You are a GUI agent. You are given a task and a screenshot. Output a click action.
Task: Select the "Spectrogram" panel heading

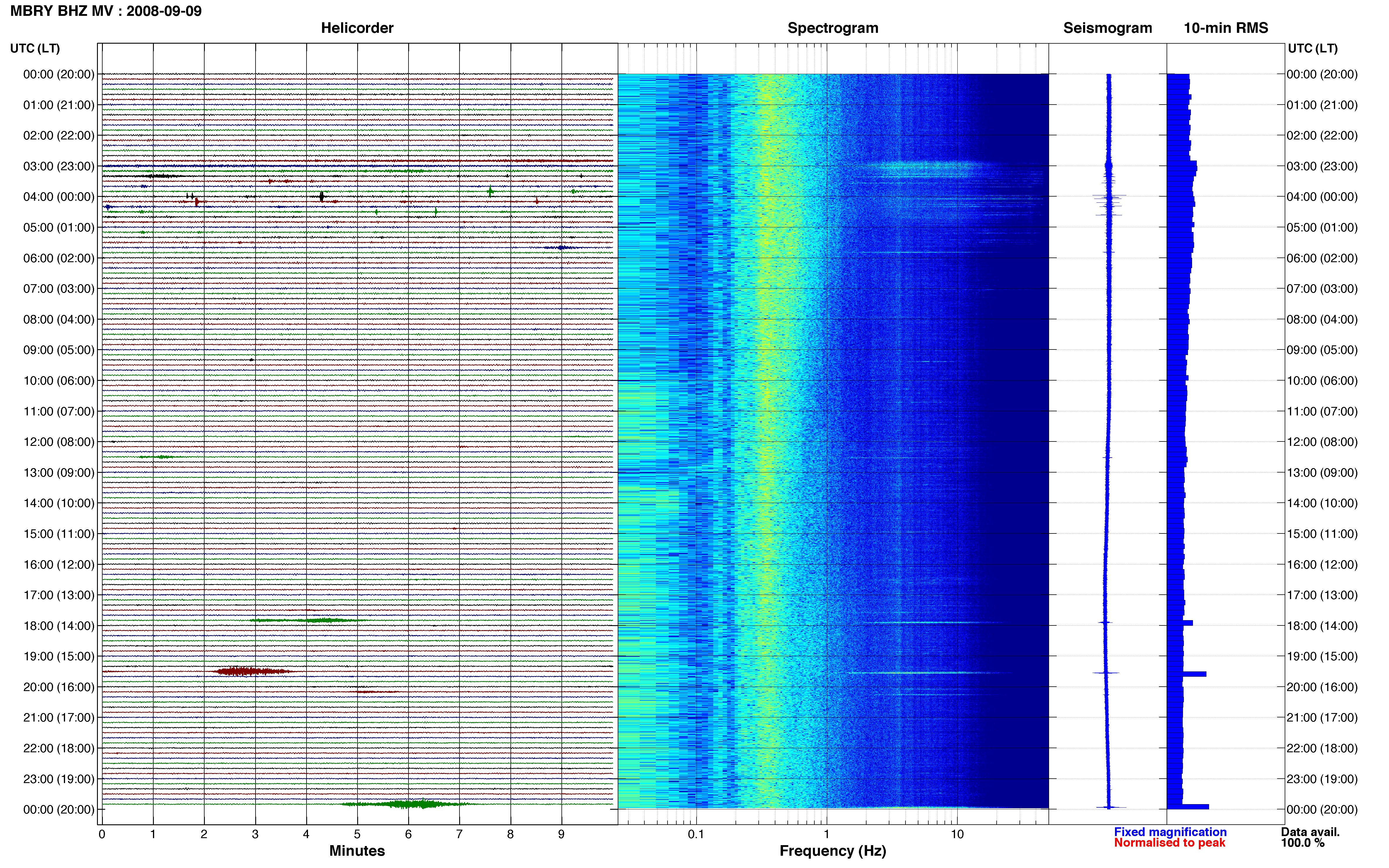click(x=833, y=28)
